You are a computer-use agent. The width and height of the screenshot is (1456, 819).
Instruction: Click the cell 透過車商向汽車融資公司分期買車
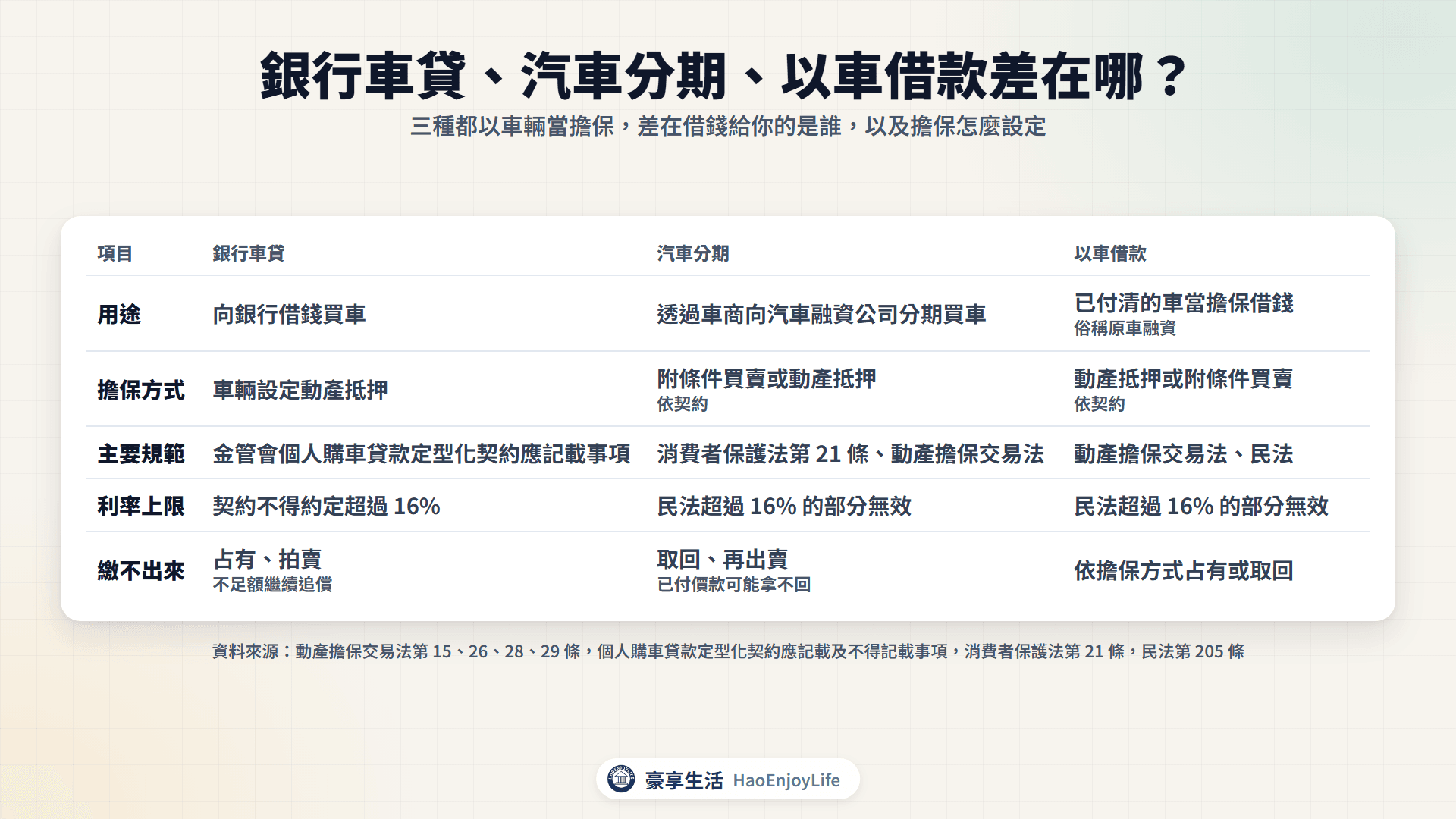821,314
